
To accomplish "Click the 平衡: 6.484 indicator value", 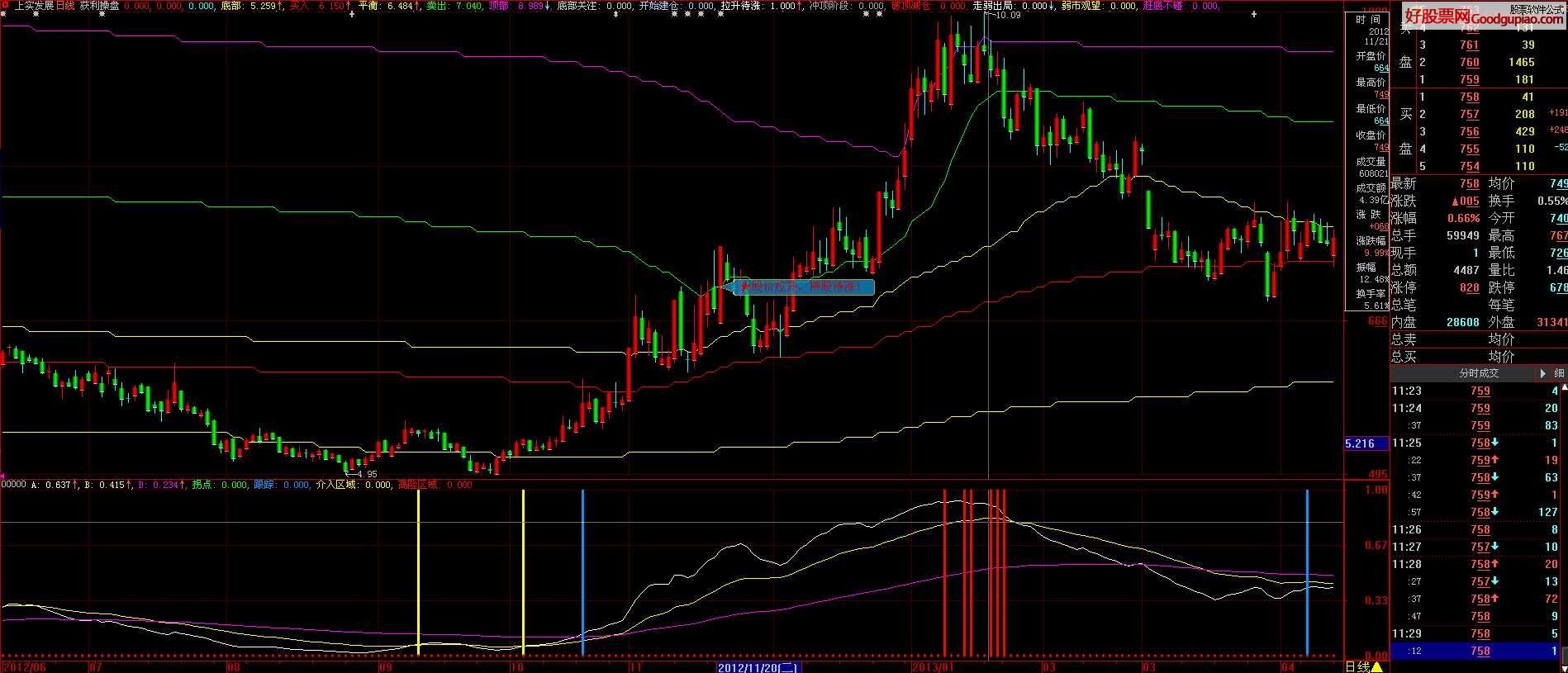I will click(x=387, y=6).
